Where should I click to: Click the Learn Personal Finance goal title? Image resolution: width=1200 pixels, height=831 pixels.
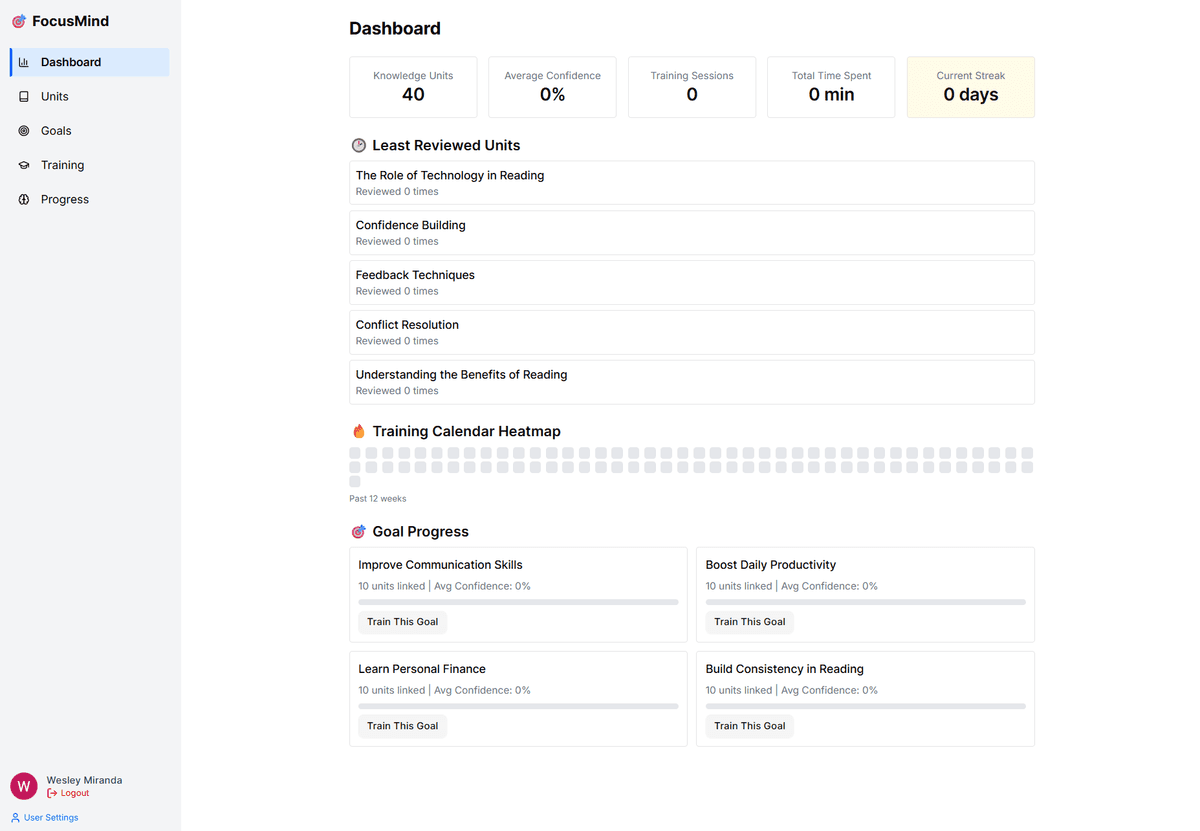[422, 669]
